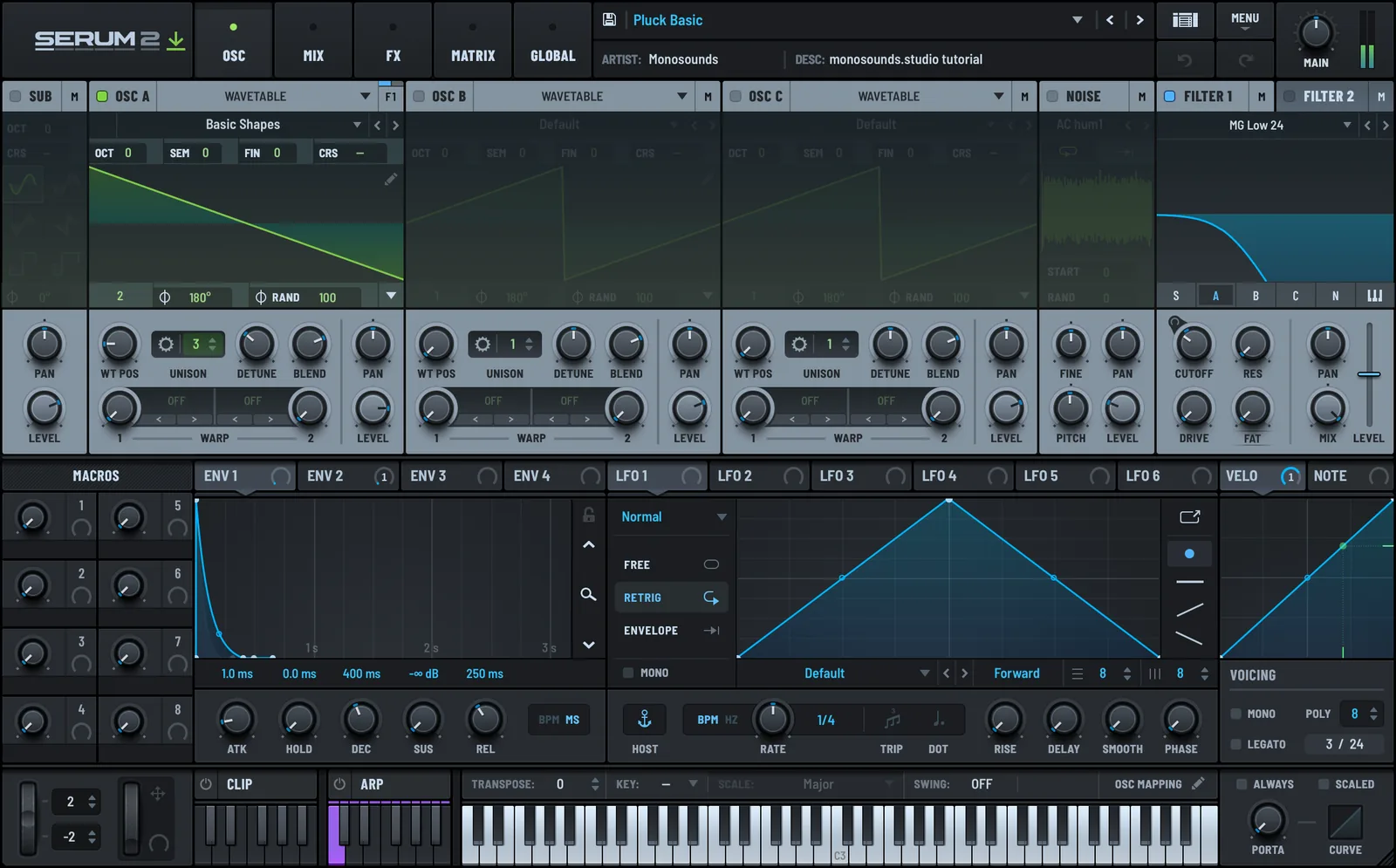Open the LFO export shape icon

coord(1189,516)
